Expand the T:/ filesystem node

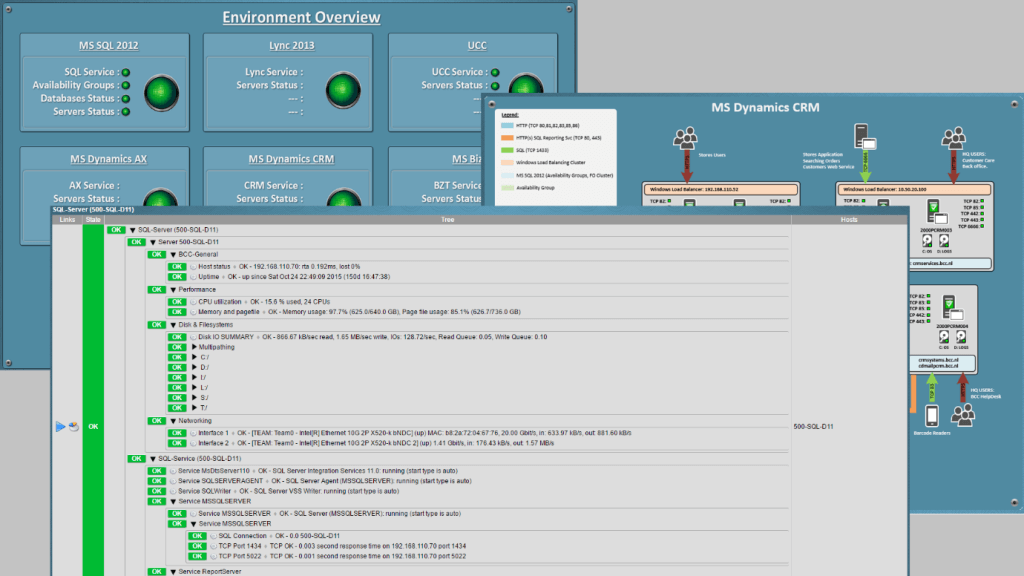194,408
